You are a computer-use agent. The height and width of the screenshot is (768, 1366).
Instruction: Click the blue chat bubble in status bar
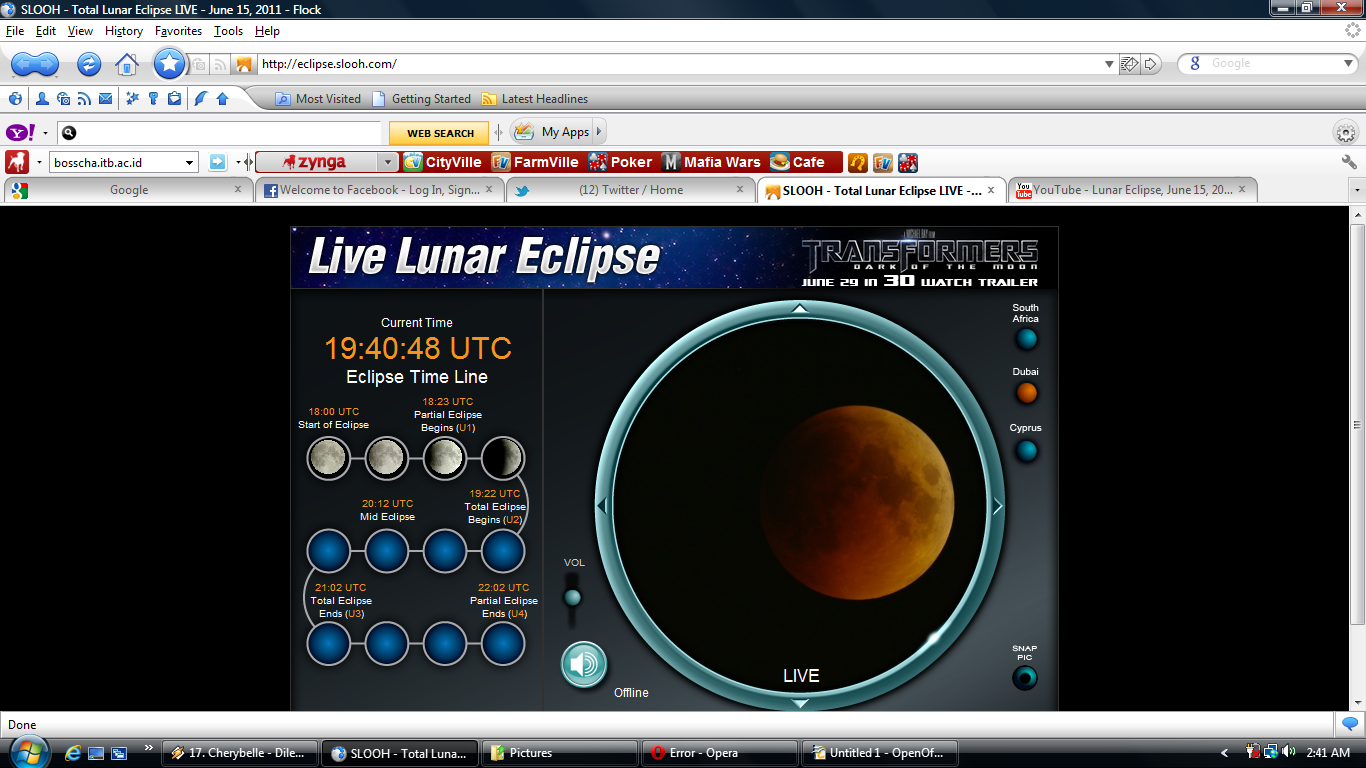tap(1349, 724)
